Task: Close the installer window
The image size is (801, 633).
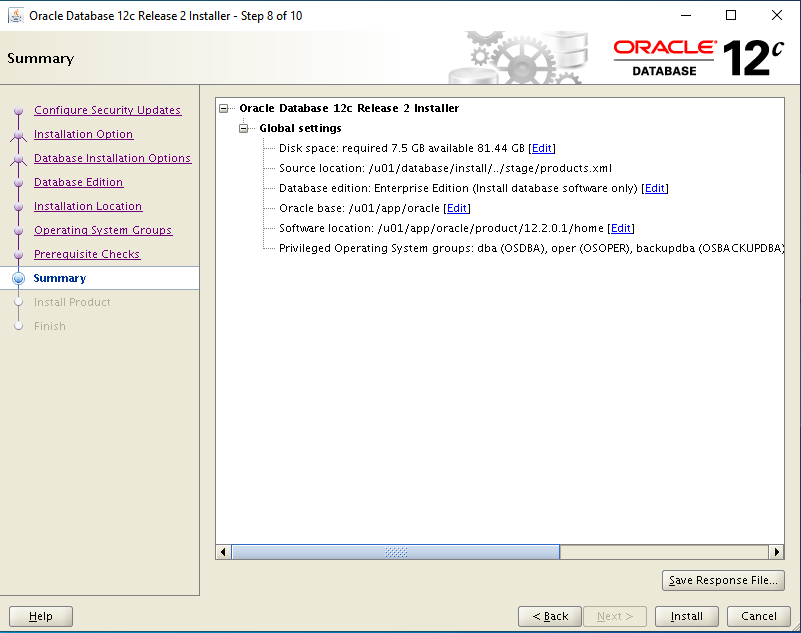Action: point(776,15)
